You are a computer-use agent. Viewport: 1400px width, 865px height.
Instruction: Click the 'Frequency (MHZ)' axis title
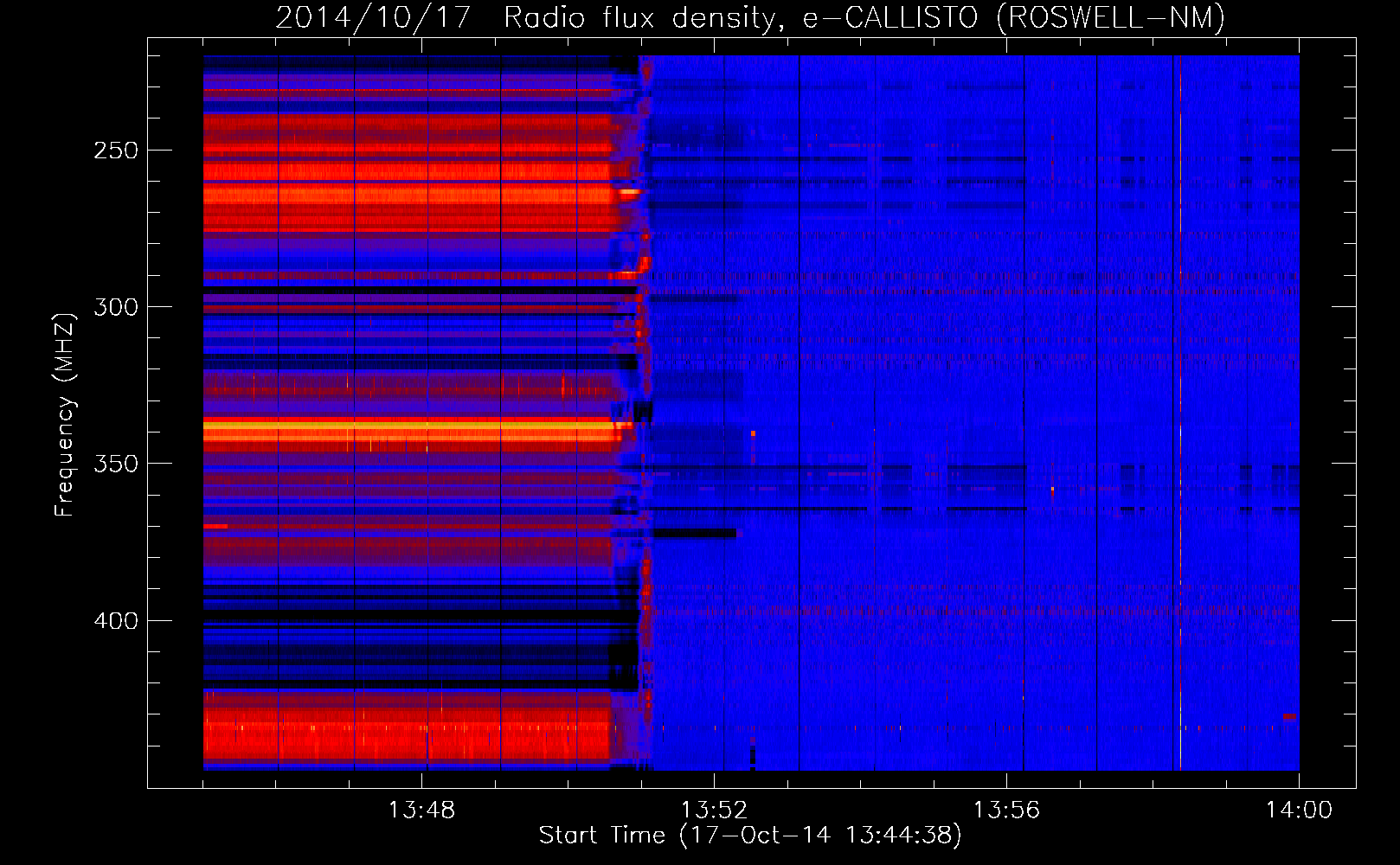pyautogui.click(x=65, y=414)
